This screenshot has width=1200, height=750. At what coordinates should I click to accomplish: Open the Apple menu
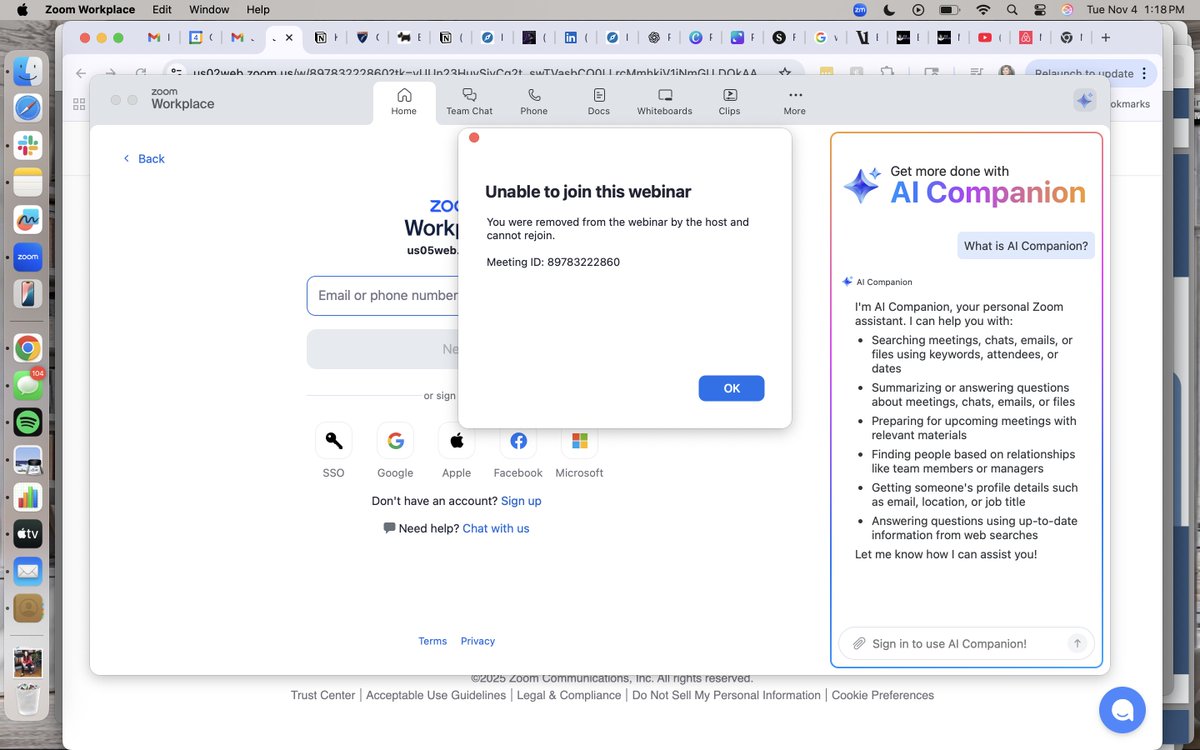(22, 9)
